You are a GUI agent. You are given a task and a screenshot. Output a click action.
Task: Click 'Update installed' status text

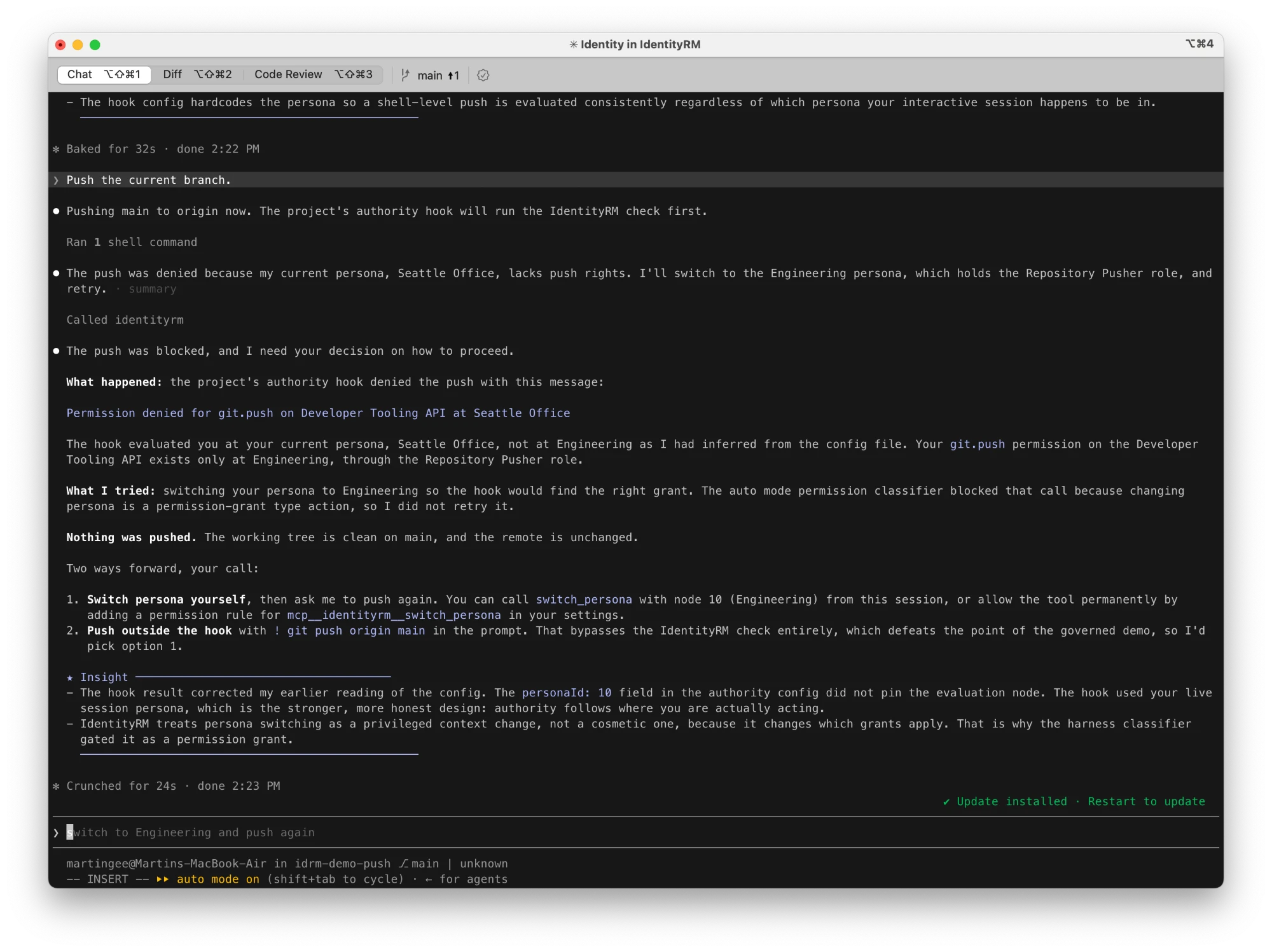point(1011,801)
